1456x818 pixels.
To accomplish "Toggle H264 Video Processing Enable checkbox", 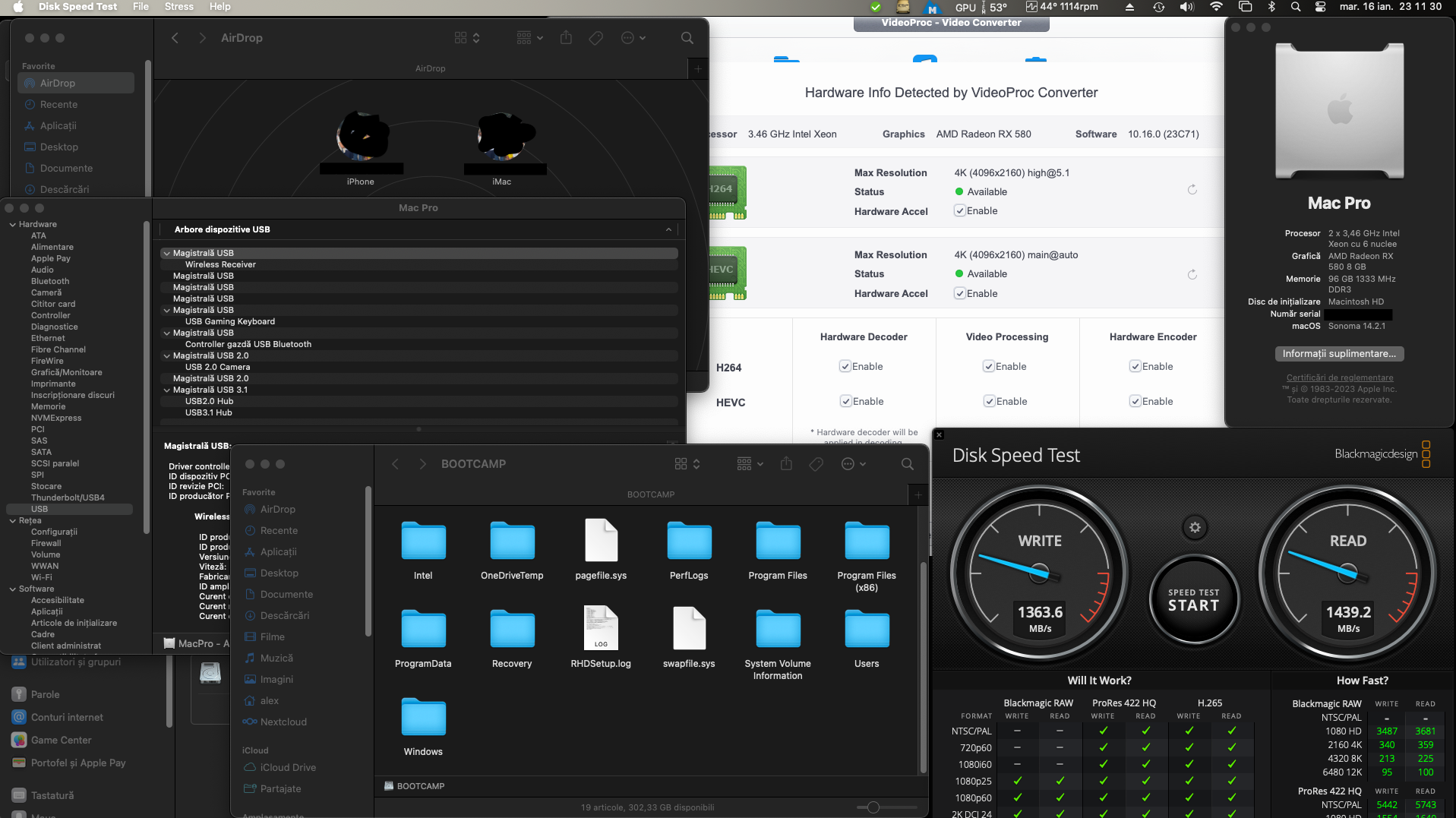I will tap(988, 366).
